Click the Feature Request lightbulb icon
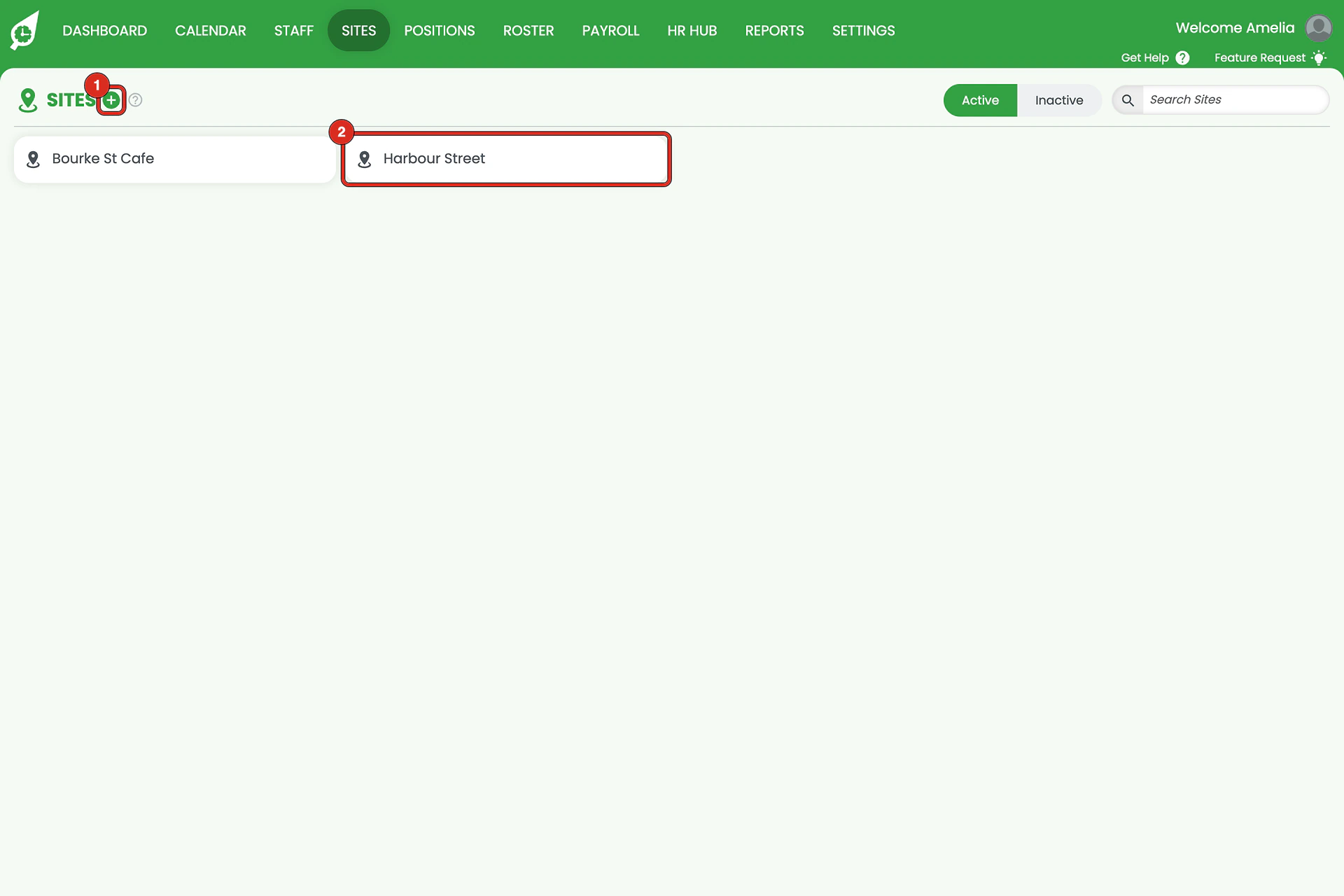 [1319, 58]
